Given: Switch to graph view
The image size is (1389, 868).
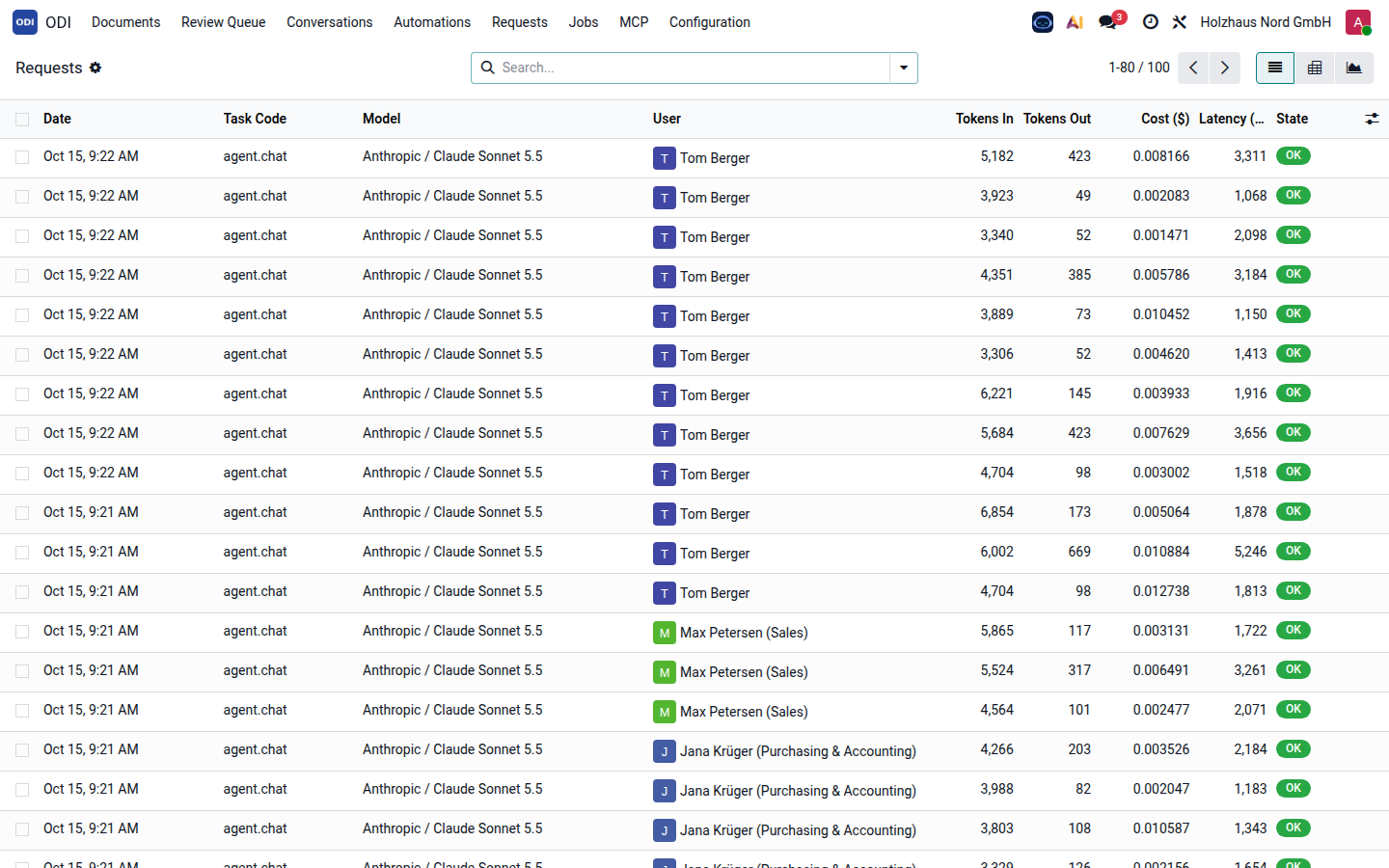Looking at the screenshot, I should pos(1354,68).
